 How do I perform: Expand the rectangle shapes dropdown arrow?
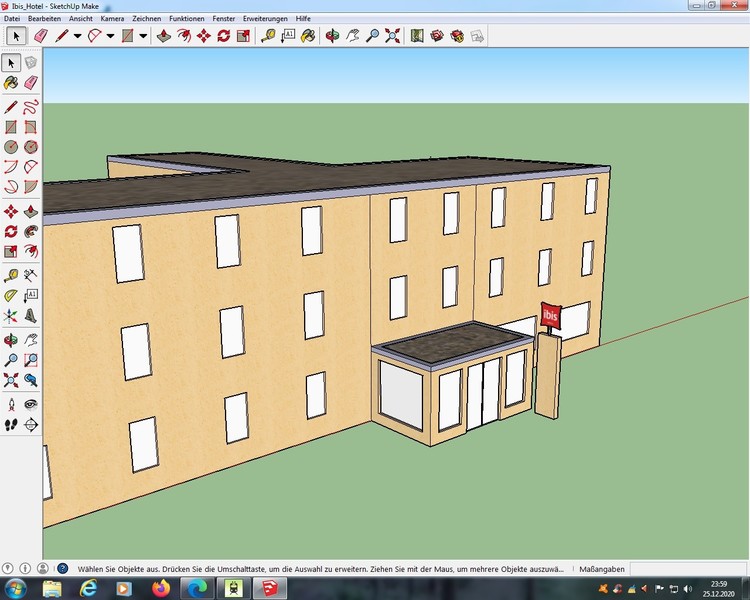click(x=143, y=36)
